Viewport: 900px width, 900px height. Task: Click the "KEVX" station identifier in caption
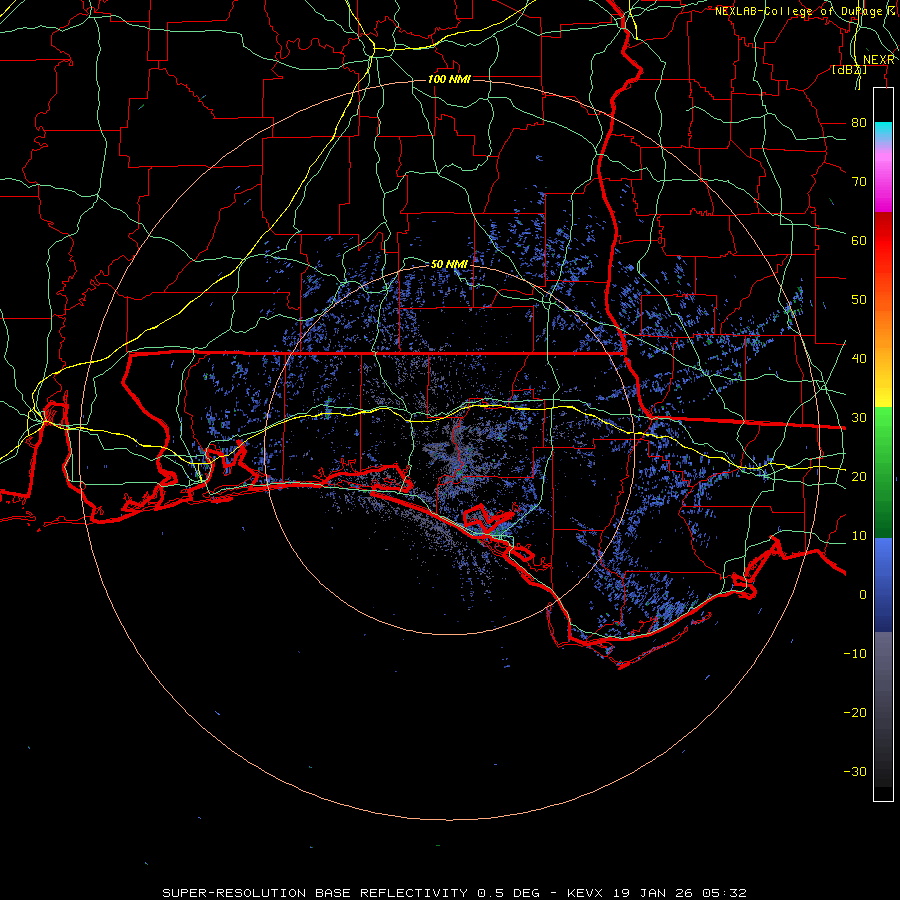point(584,893)
